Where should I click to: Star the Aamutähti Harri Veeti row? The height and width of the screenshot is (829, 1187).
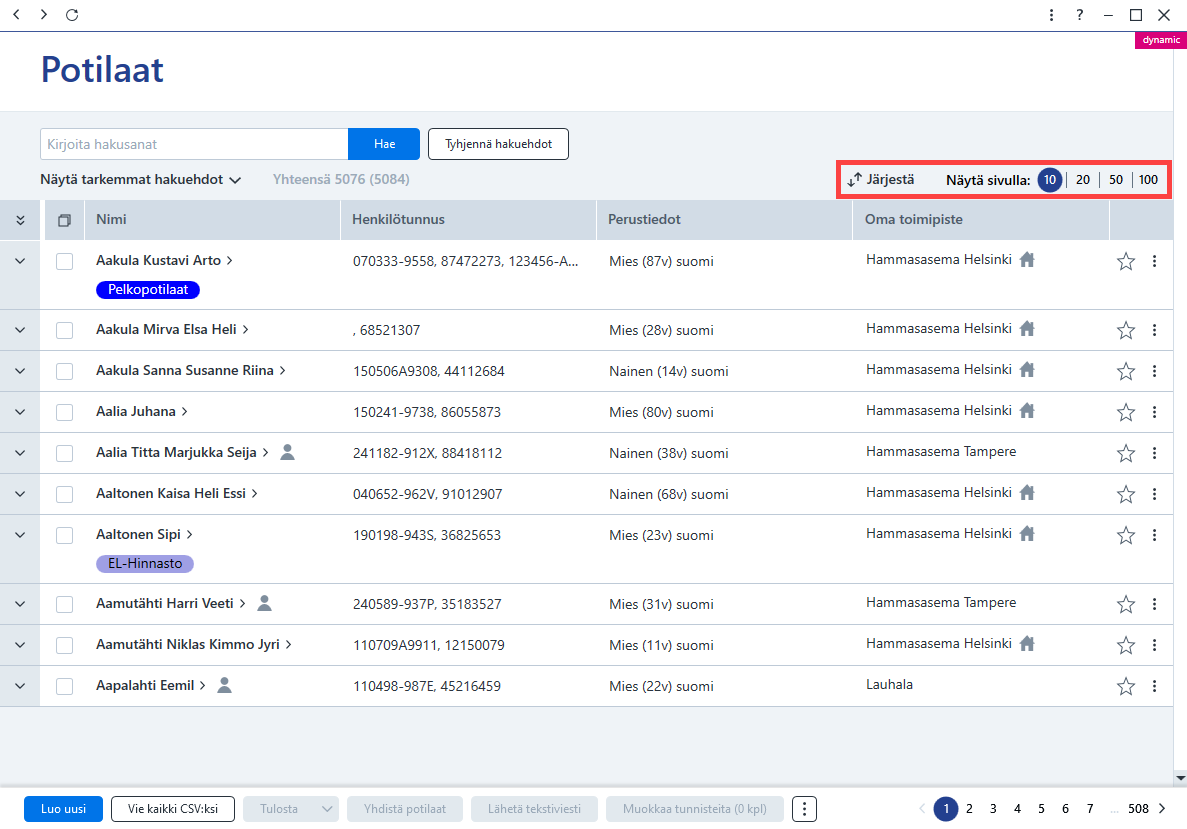click(x=1126, y=604)
